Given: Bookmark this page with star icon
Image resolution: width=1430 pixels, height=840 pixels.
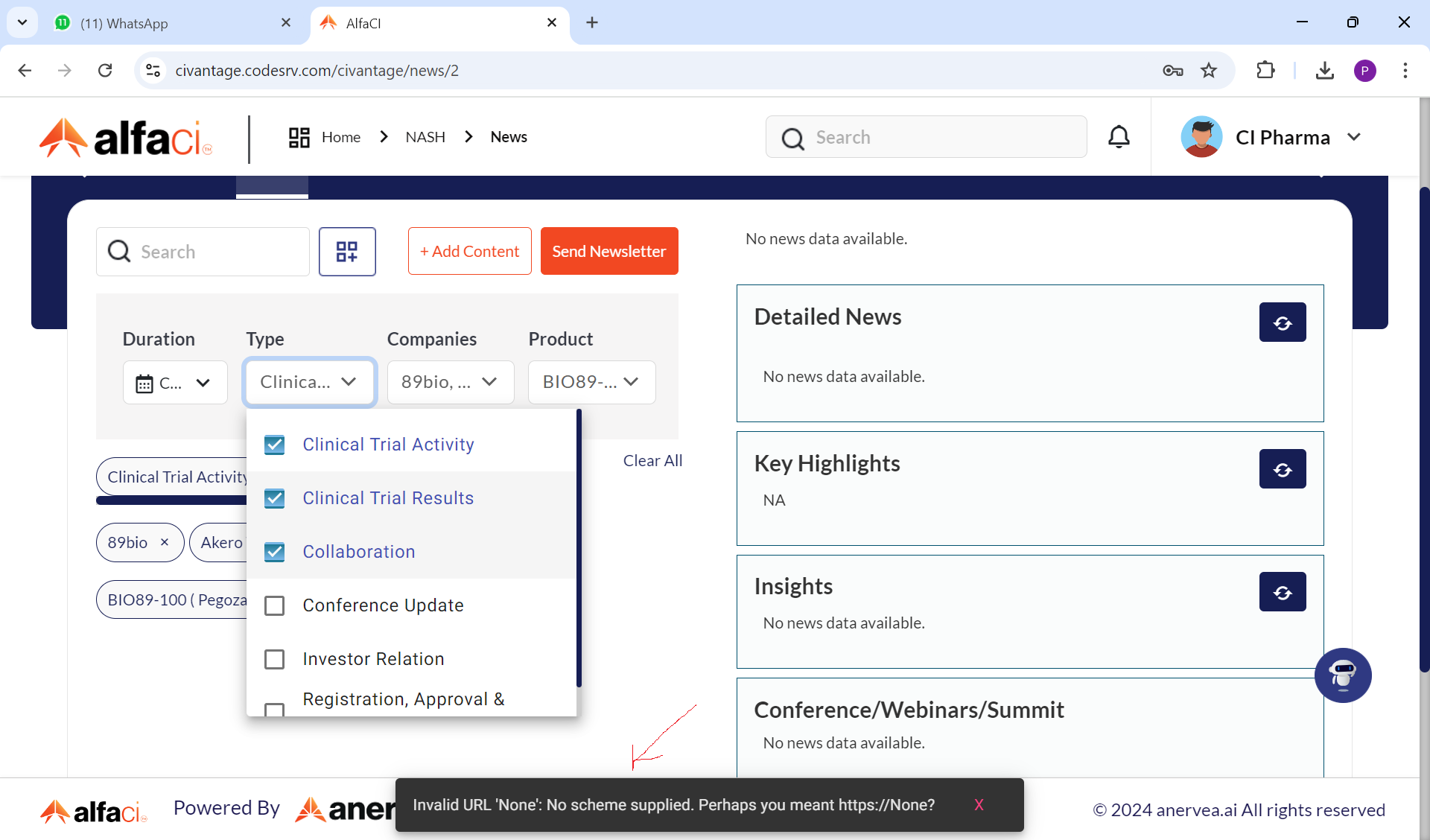Looking at the screenshot, I should (1209, 71).
